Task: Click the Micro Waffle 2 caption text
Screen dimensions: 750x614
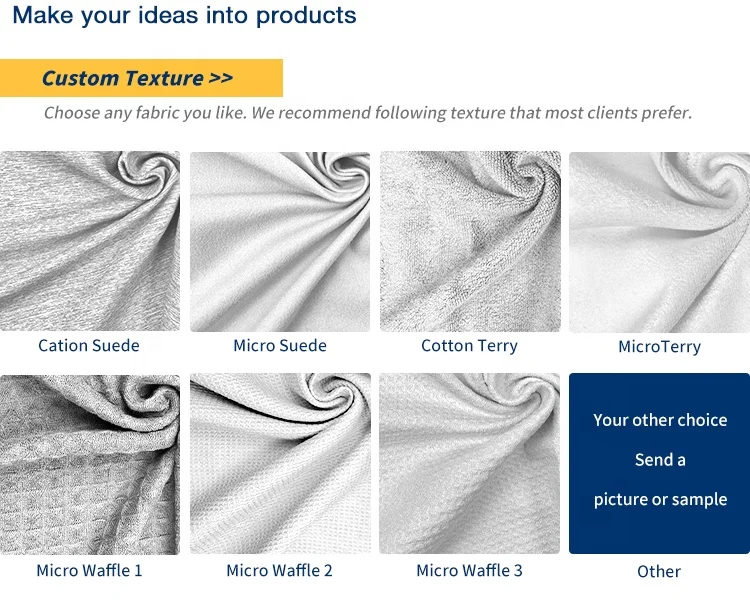Action: [279, 571]
